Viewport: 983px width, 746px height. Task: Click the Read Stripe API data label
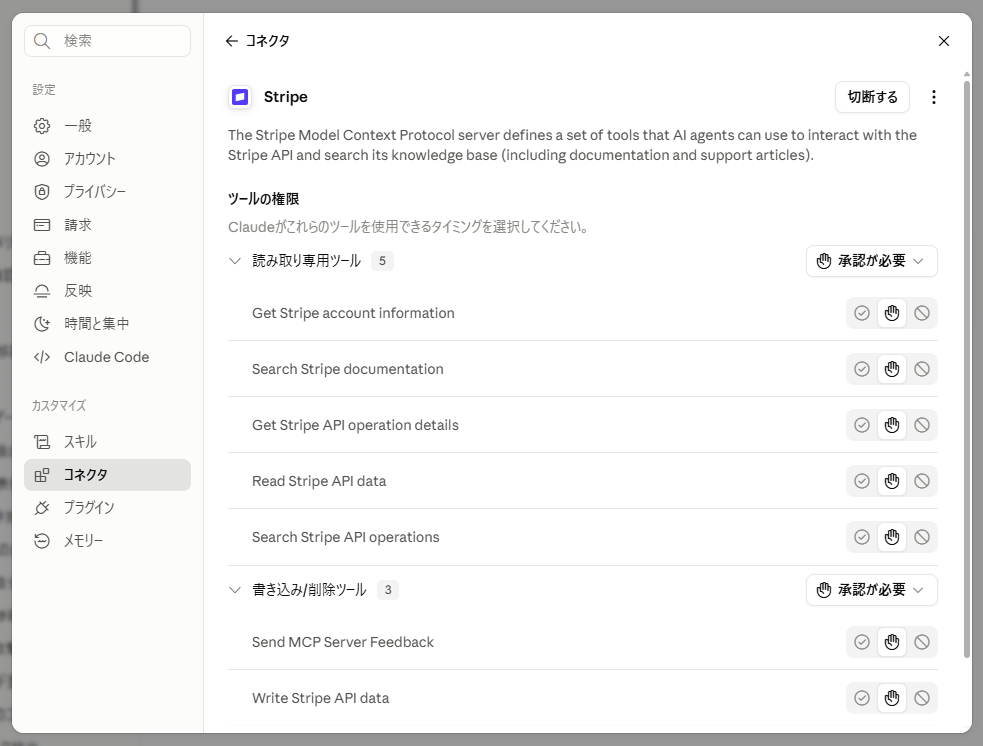[x=318, y=481]
